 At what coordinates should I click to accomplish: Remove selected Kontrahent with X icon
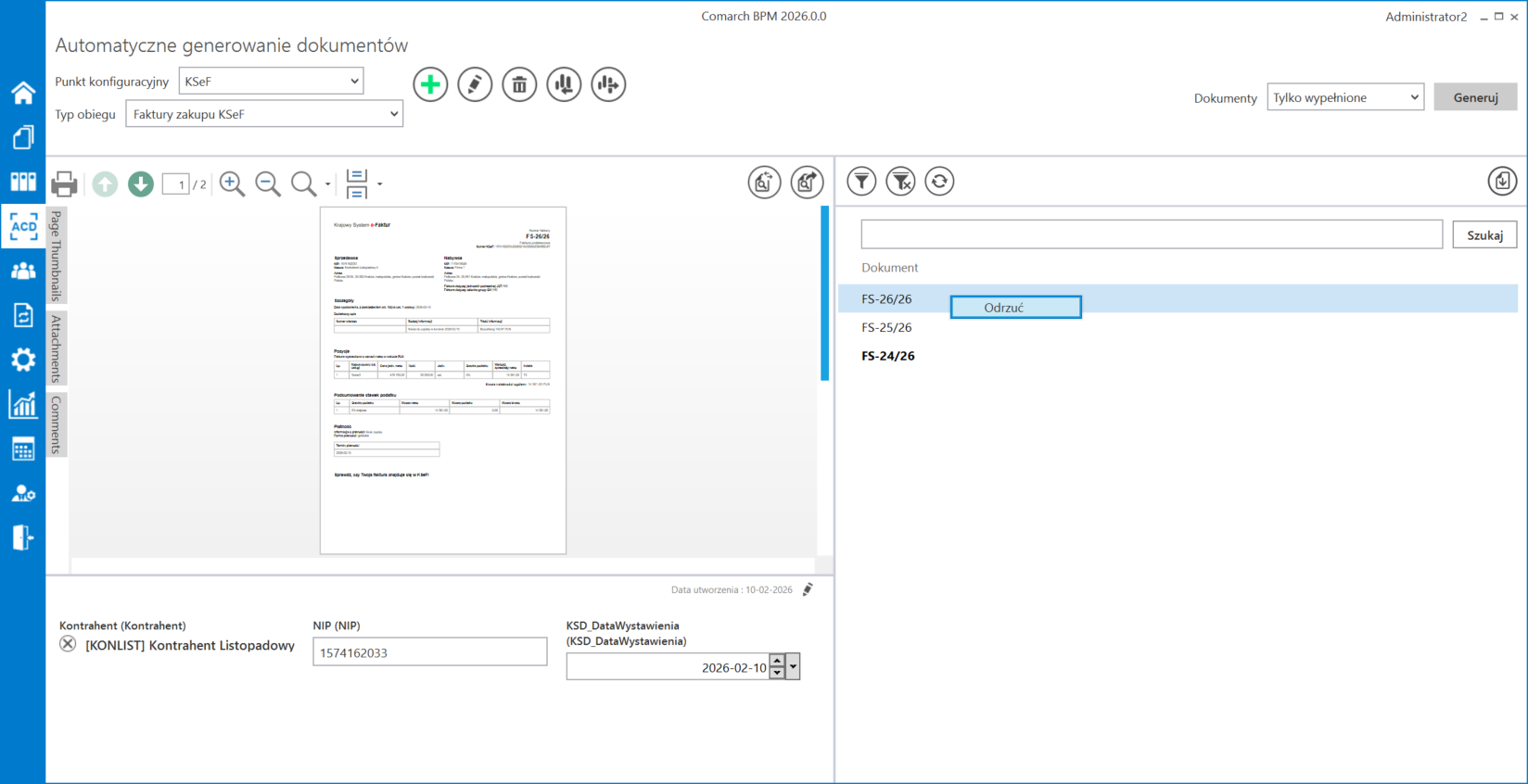(x=68, y=644)
